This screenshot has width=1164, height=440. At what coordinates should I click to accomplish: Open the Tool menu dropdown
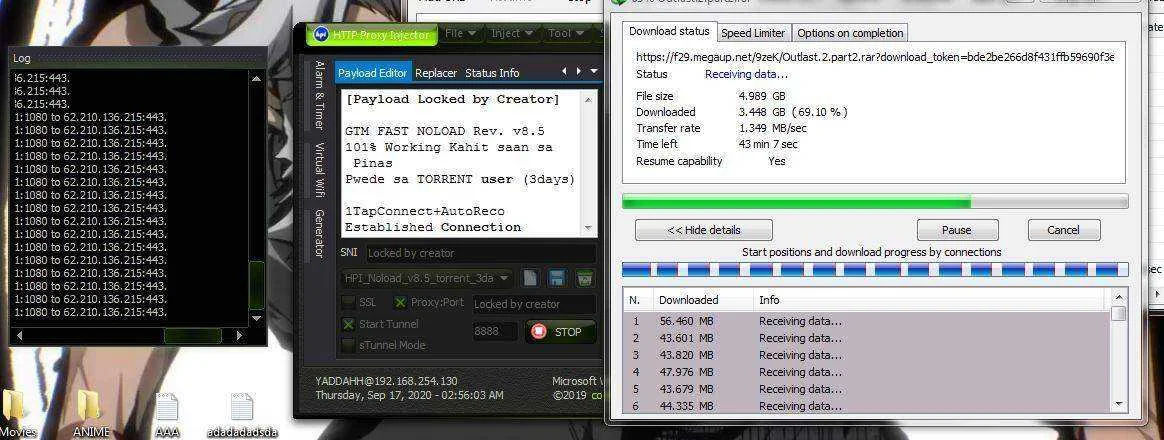click(x=564, y=33)
